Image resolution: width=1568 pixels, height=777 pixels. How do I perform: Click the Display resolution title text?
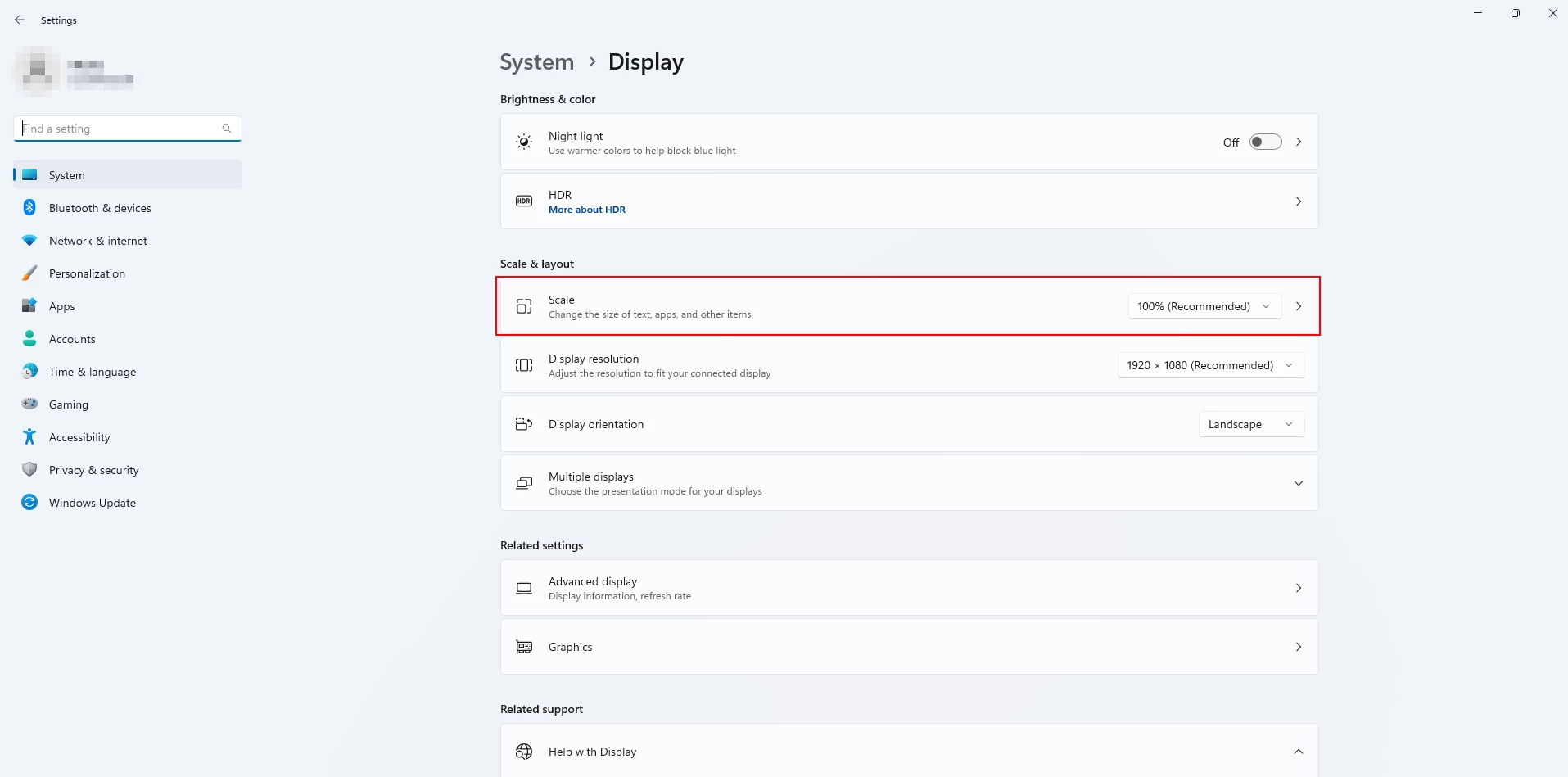(594, 359)
